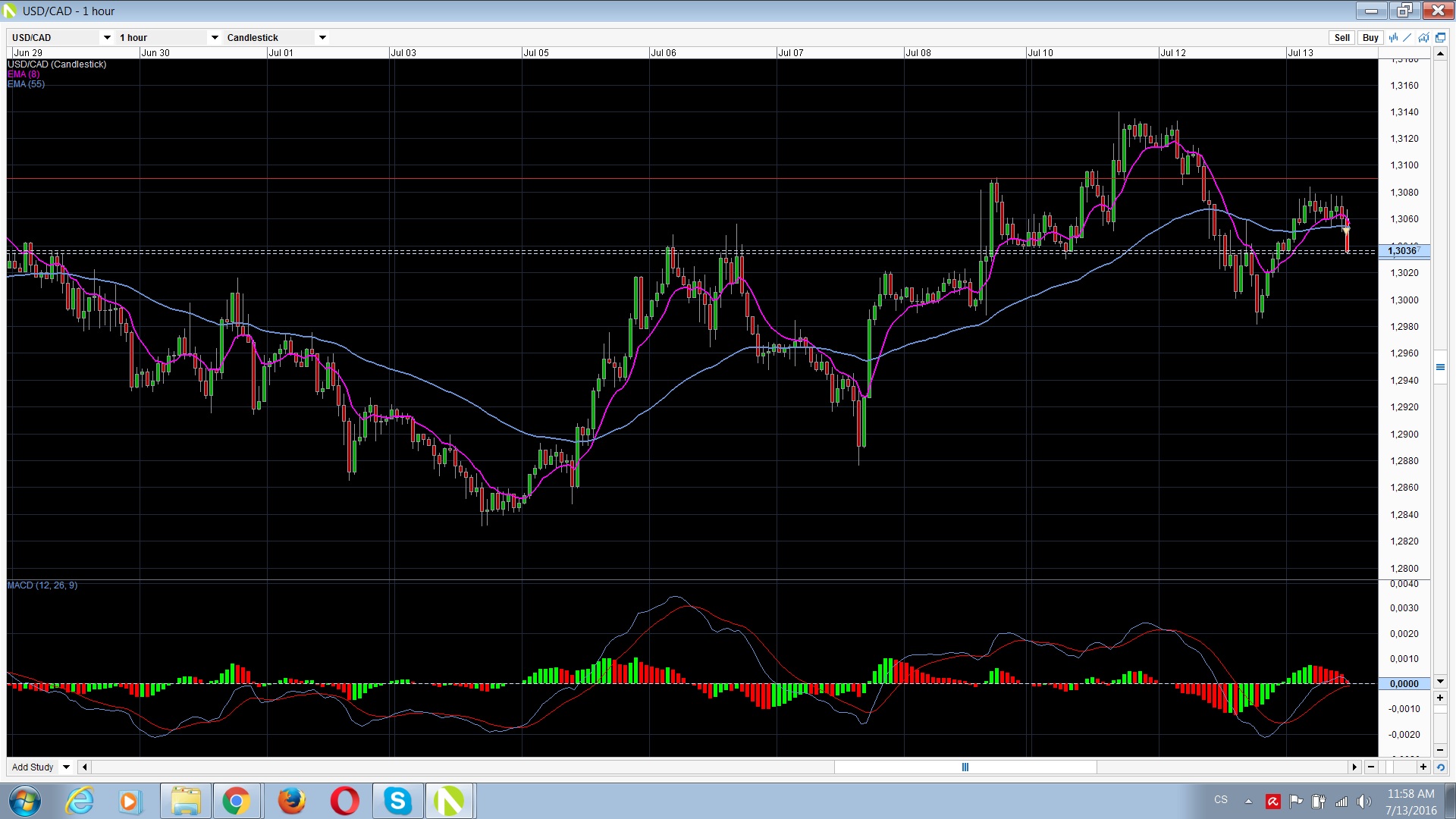Open the Windows Start menu
Image resolution: width=1456 pixels, height=819 pixels.
tap(25, 801)
